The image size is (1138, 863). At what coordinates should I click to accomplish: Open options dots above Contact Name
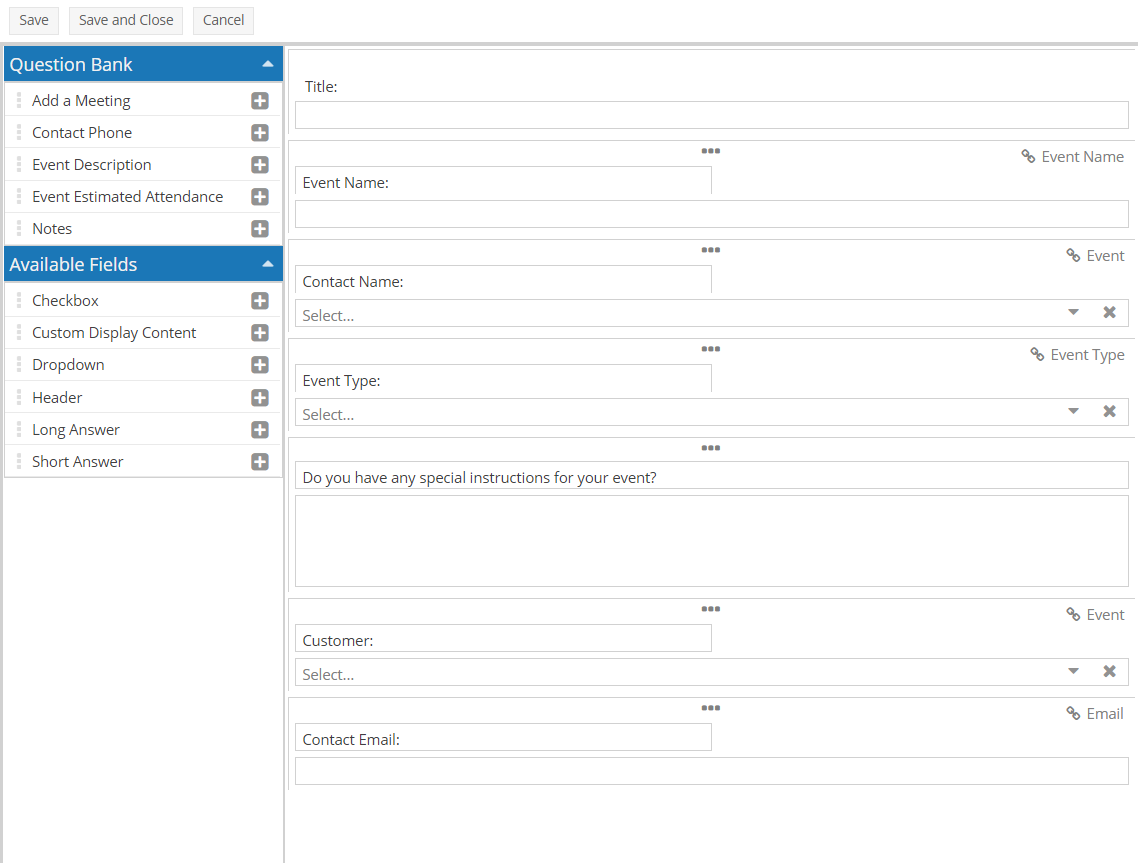[711, 250]
